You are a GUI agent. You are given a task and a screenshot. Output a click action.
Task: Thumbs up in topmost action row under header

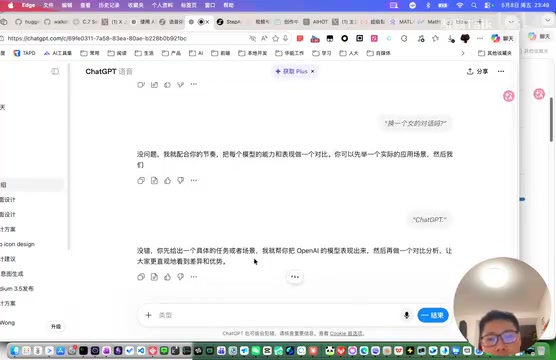pos(167,85)
